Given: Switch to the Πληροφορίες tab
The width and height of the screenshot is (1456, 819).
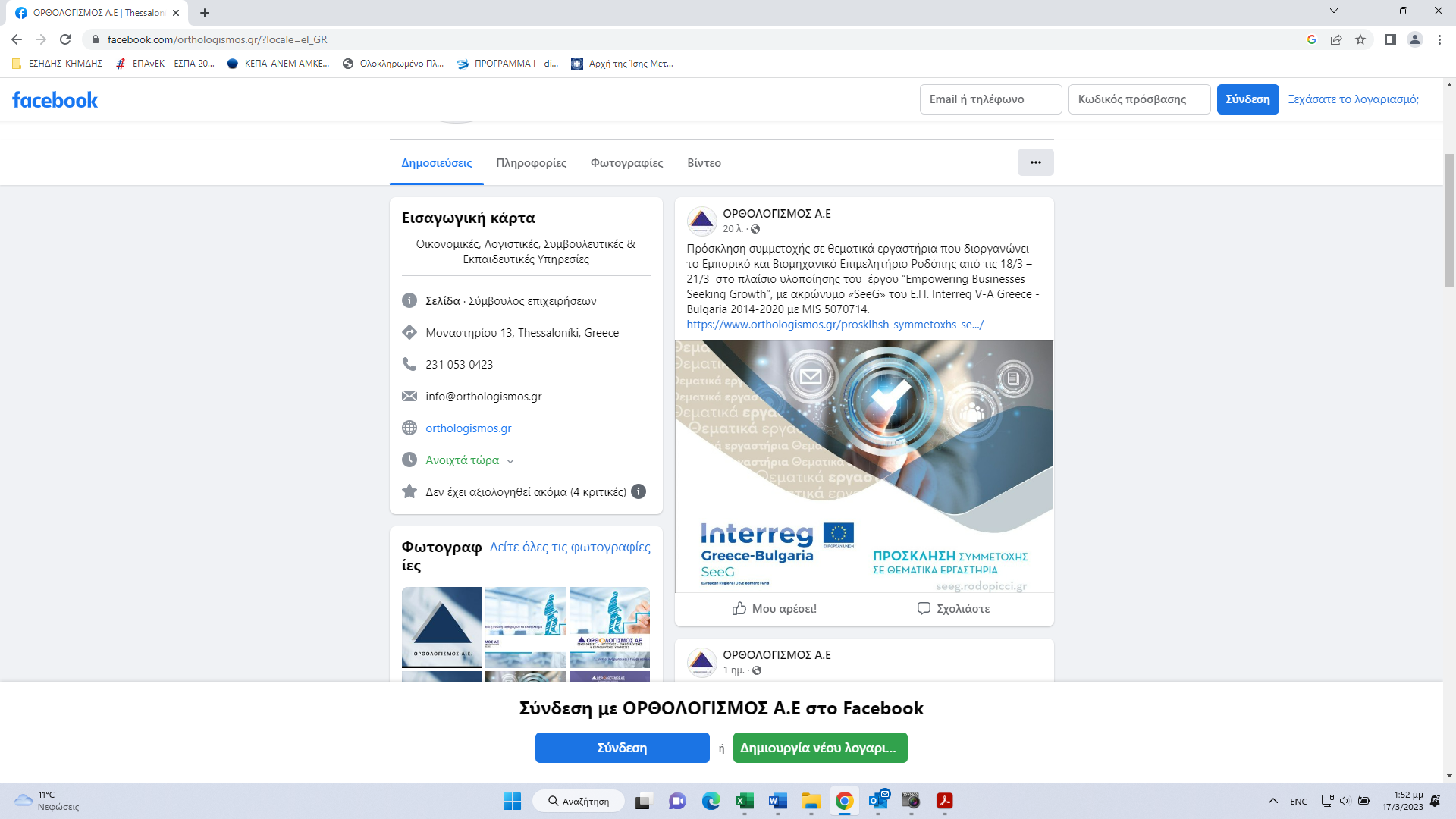Looking at the screenshot, I should tap(531, 163).
